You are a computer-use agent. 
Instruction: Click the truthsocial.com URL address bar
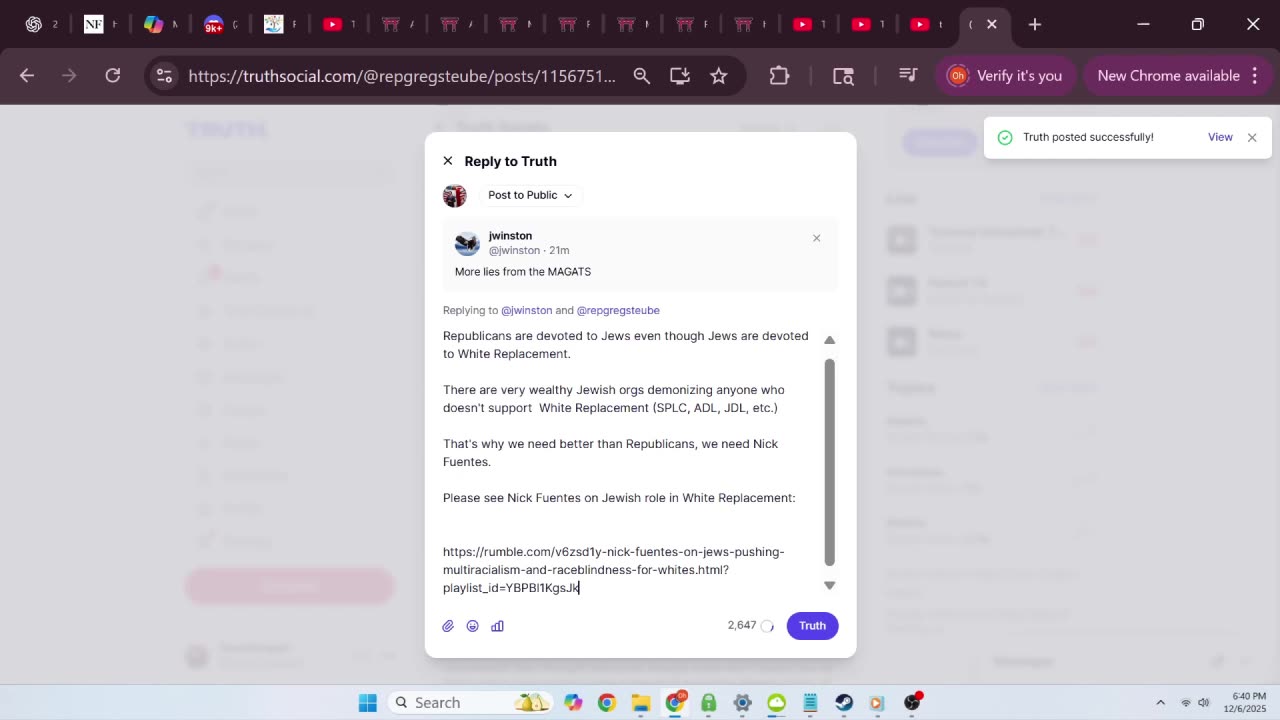402,76
